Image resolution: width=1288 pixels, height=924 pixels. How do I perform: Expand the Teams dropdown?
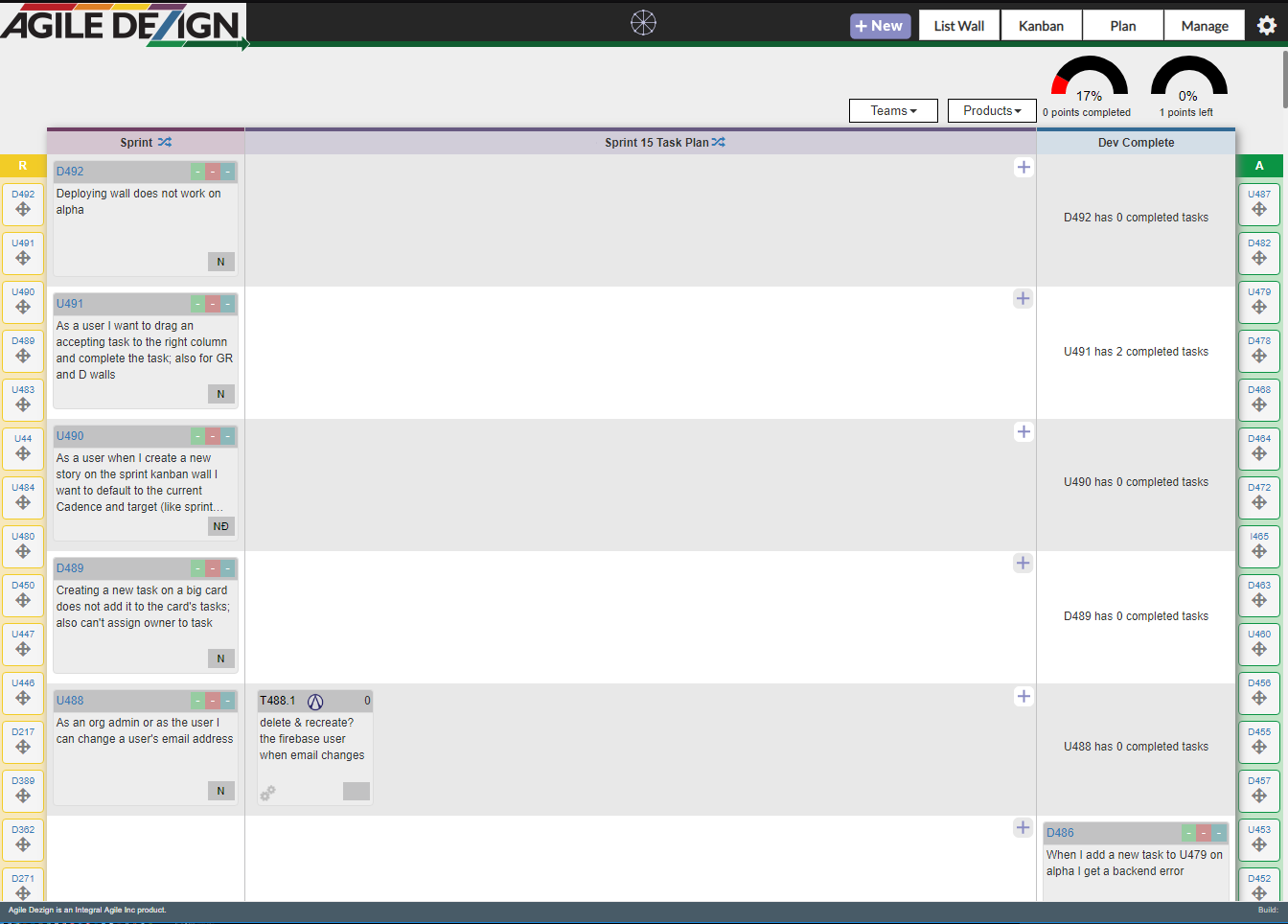(x=893, y=111)
